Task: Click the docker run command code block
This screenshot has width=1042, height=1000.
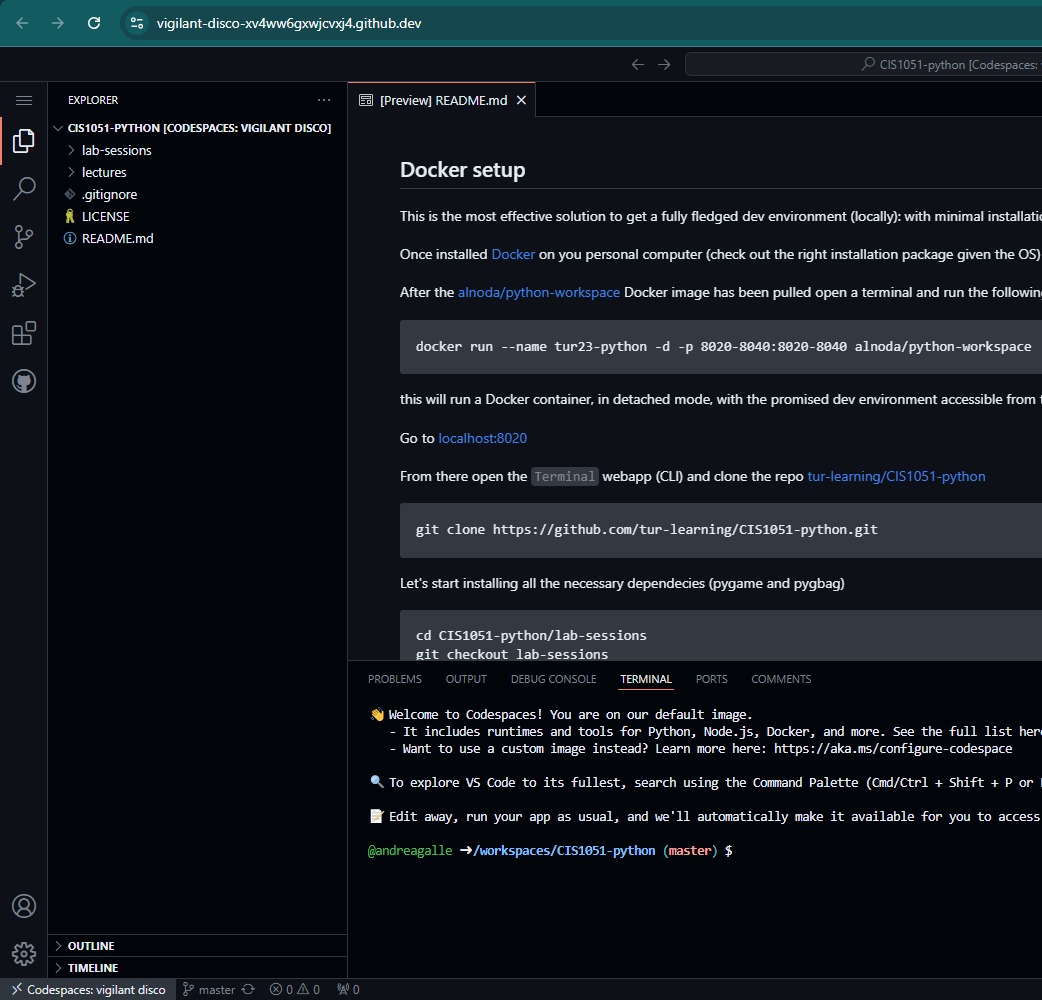Action: [723, 346]
